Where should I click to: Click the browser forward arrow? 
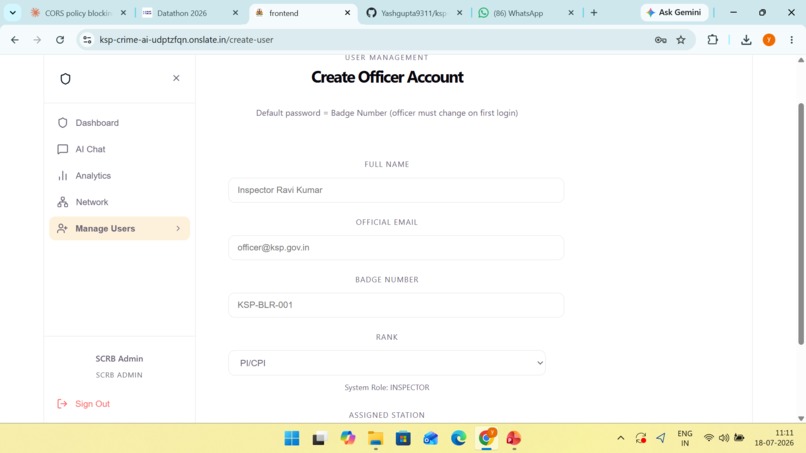pyautogui.click(x=37, y=40)
